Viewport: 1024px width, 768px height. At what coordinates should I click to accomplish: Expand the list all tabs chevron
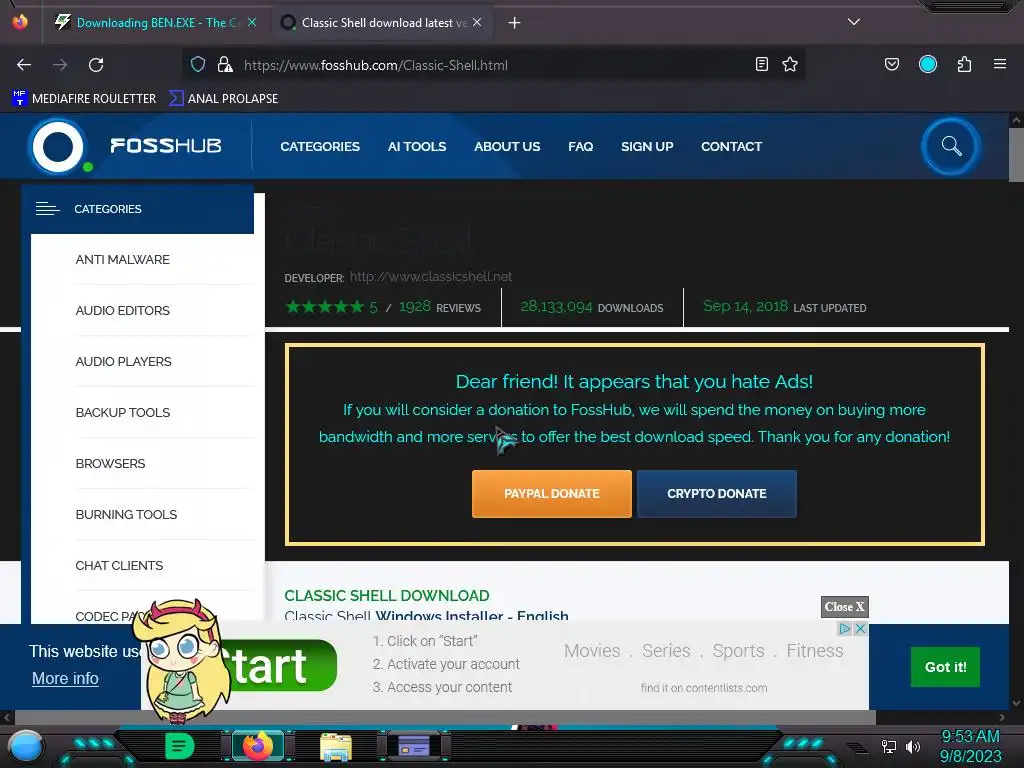854,22
